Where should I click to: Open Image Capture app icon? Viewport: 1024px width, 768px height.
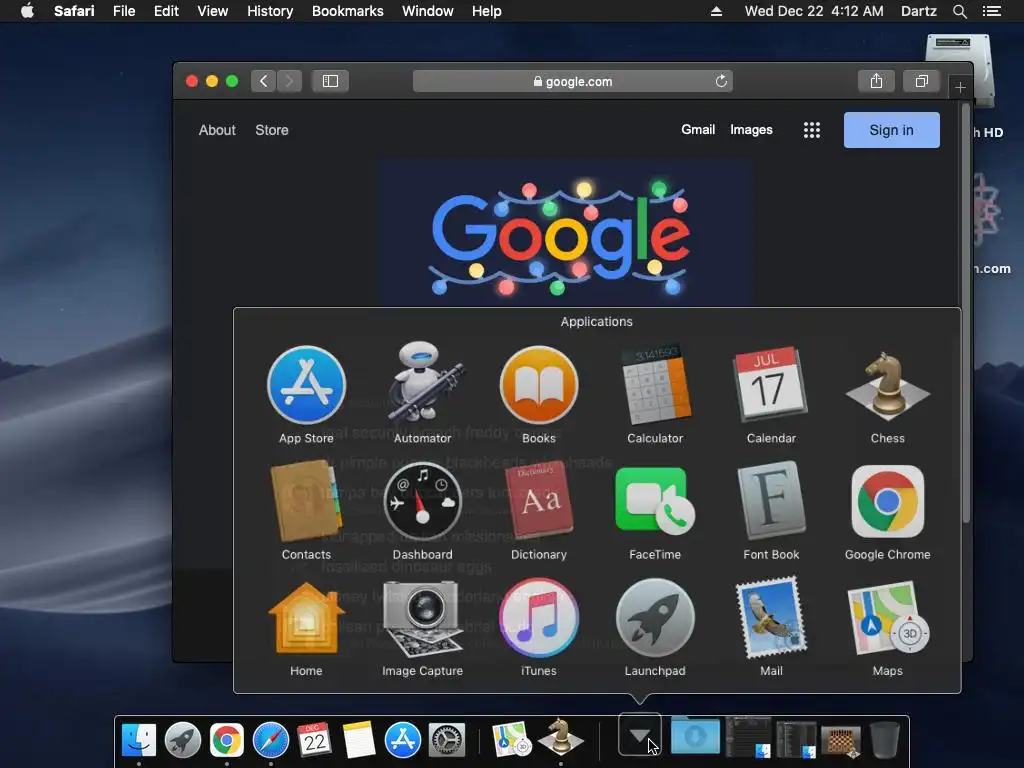coord(423,618)
